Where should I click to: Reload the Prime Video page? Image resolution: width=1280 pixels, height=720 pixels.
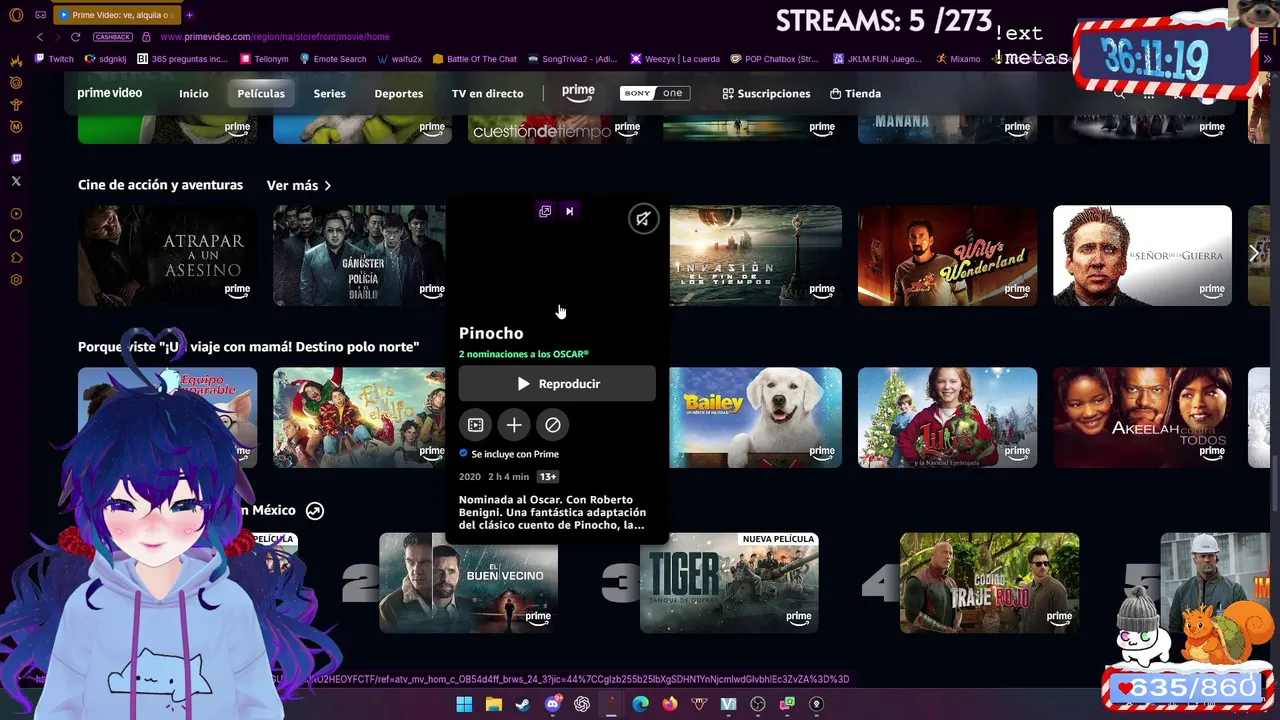75,37
